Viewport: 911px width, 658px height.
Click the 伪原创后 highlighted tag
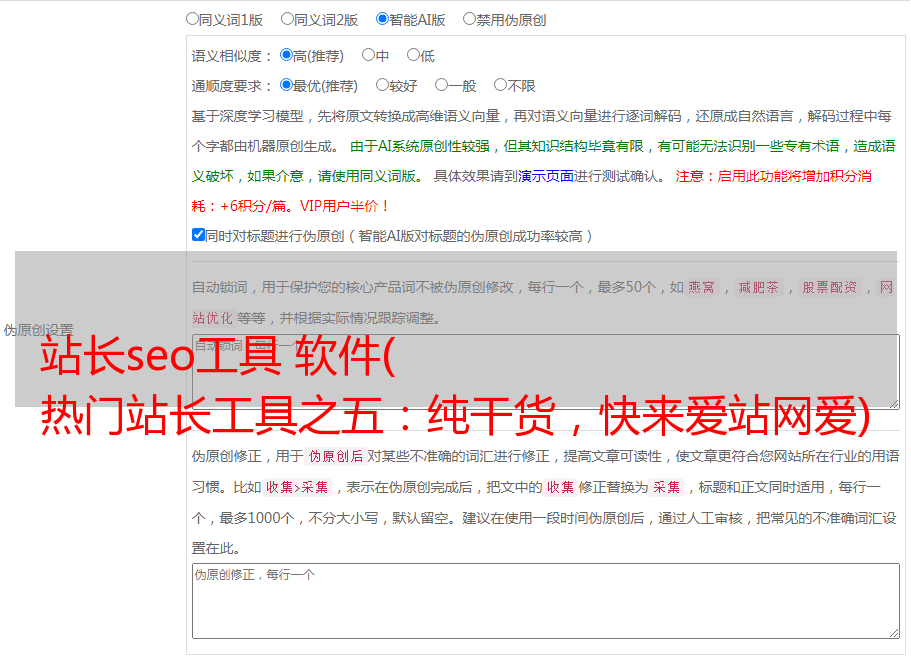335,456
